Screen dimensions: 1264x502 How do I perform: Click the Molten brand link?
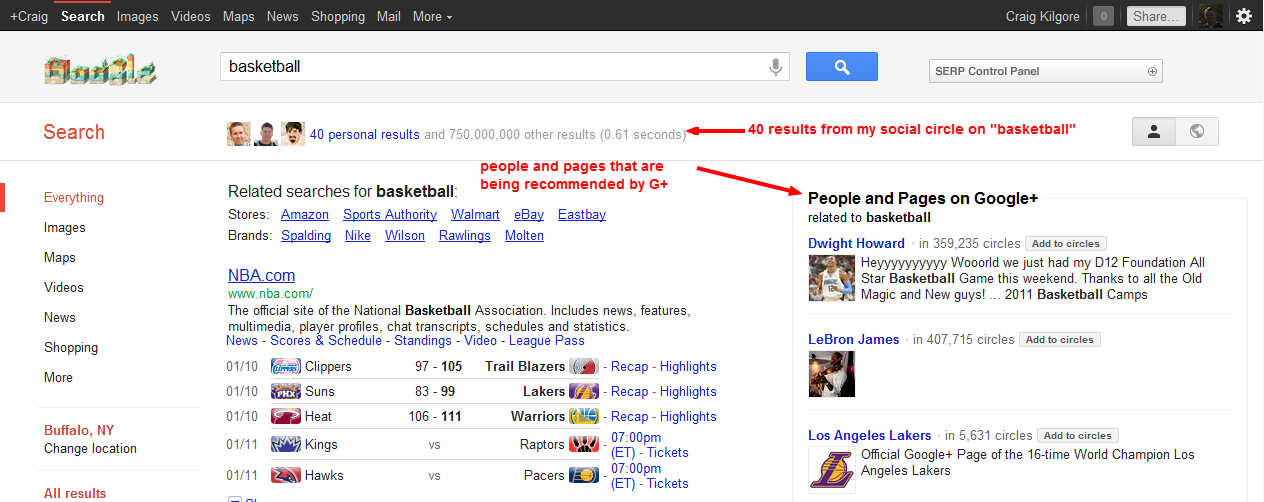(525, 235)
